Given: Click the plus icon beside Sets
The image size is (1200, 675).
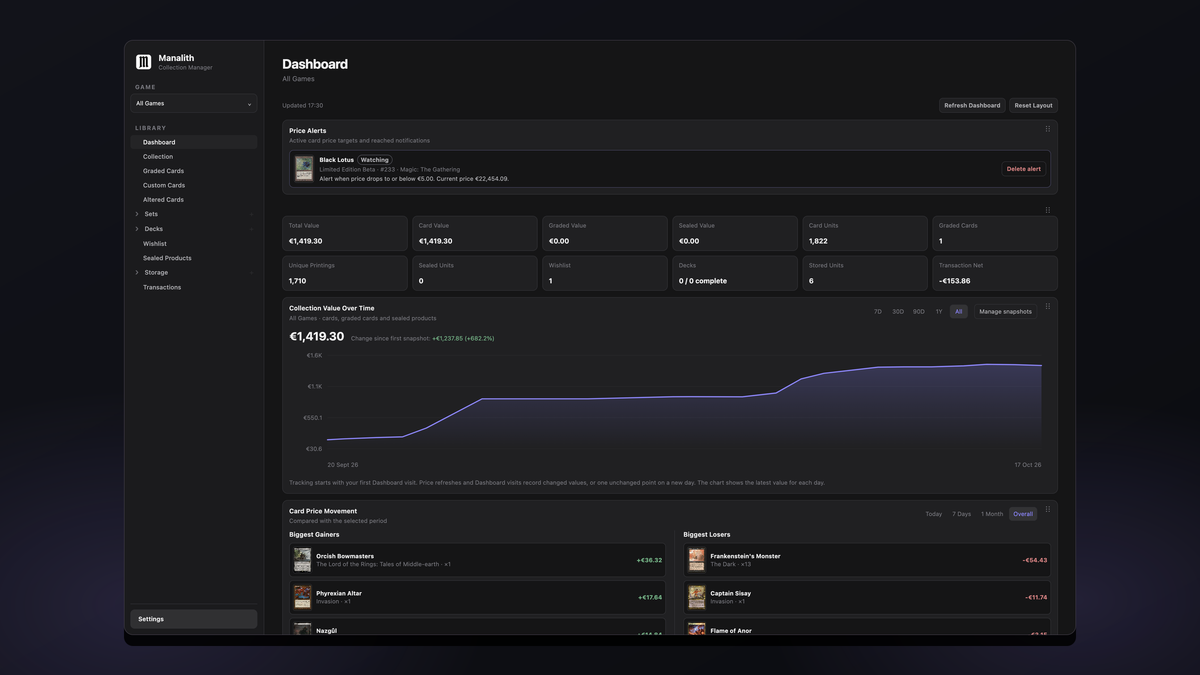Looking at the screenshot, I should (251, 214).
